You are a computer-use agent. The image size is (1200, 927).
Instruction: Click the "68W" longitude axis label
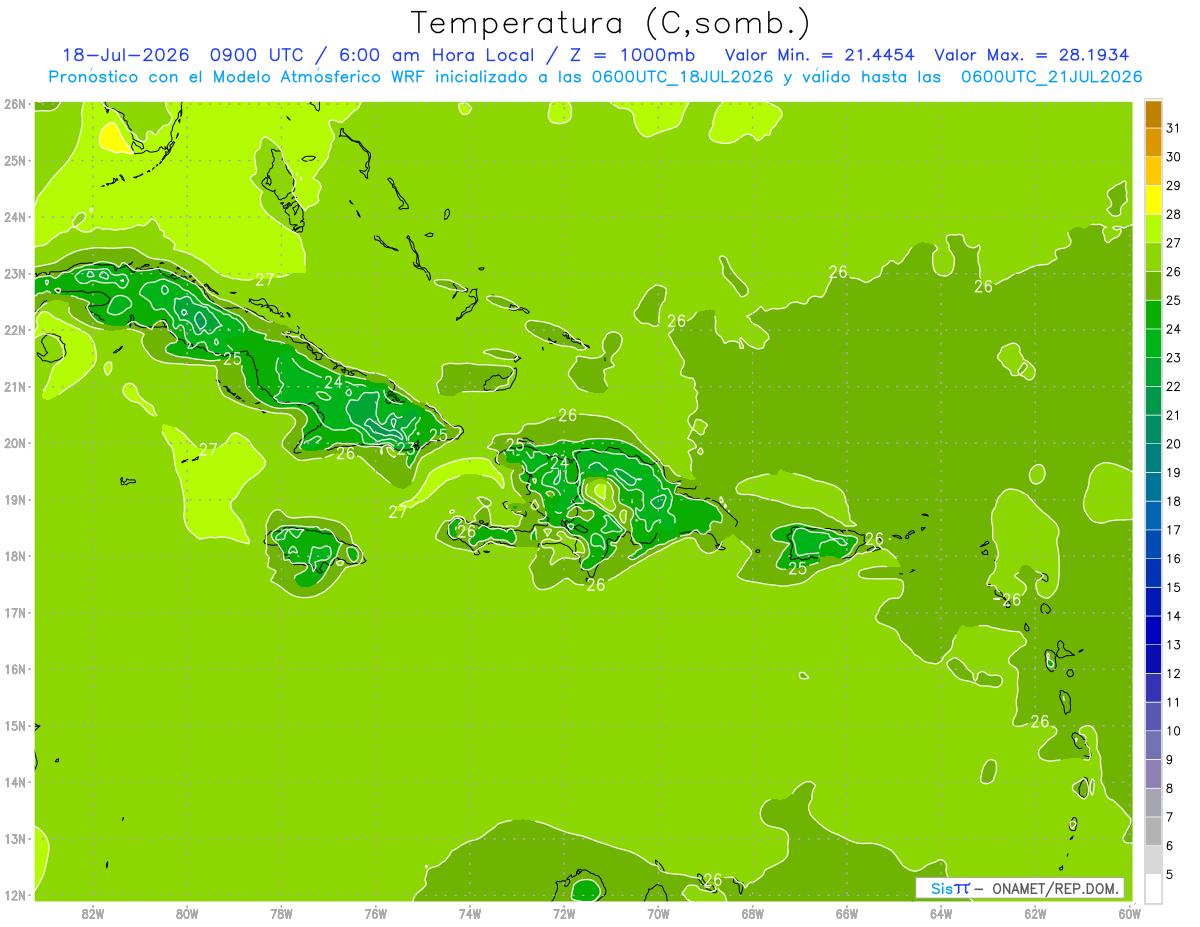point(753,913)
